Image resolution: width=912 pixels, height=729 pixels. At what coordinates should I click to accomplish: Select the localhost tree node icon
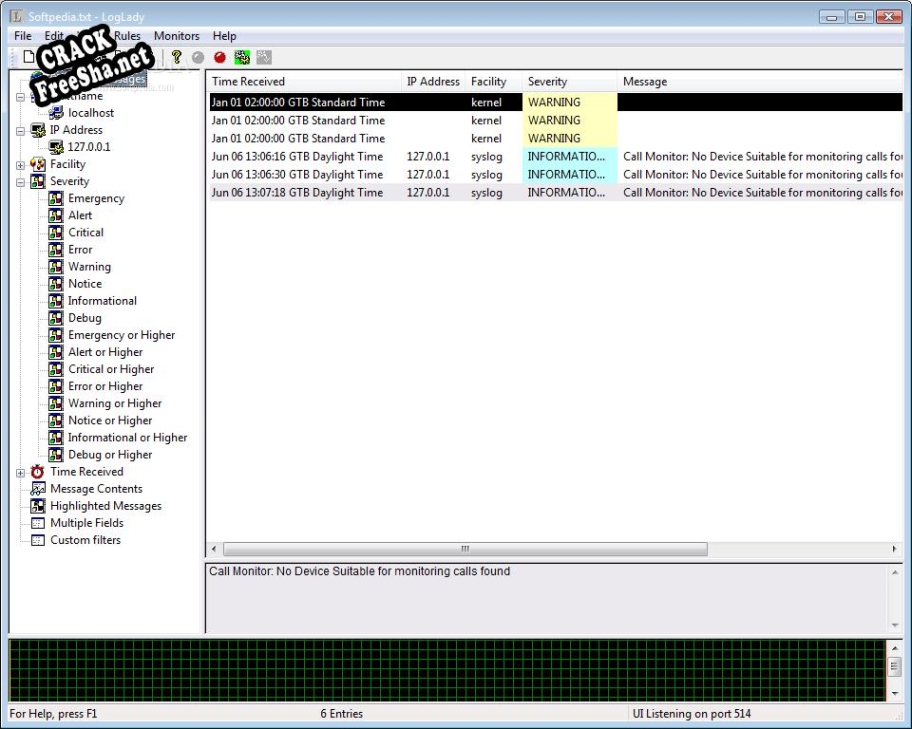(x=56, y=113)
